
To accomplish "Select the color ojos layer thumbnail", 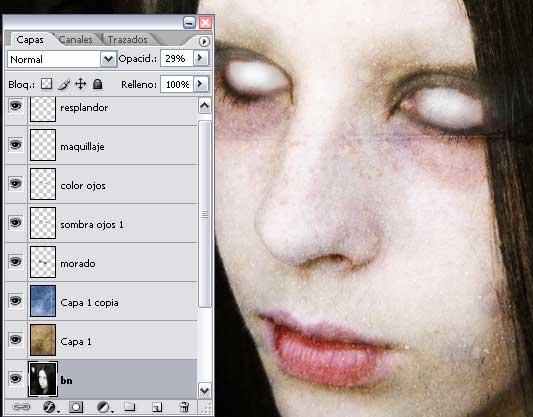I will click(43, 184).
